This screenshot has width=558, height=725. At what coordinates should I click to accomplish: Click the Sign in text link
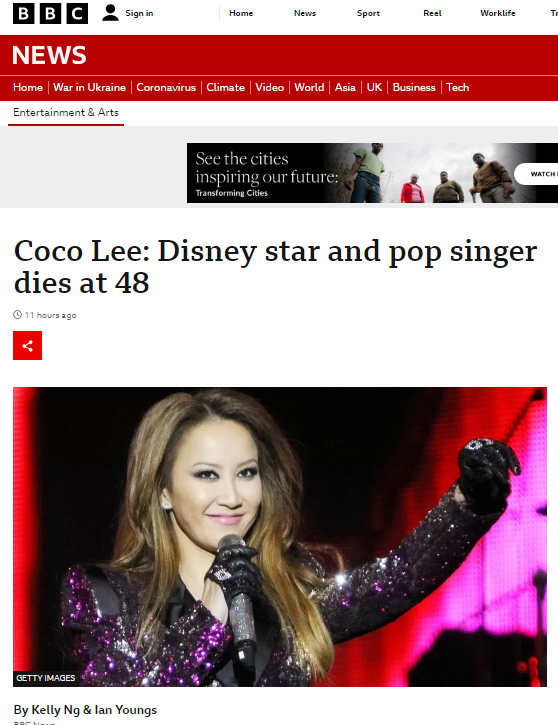[139, 13]
